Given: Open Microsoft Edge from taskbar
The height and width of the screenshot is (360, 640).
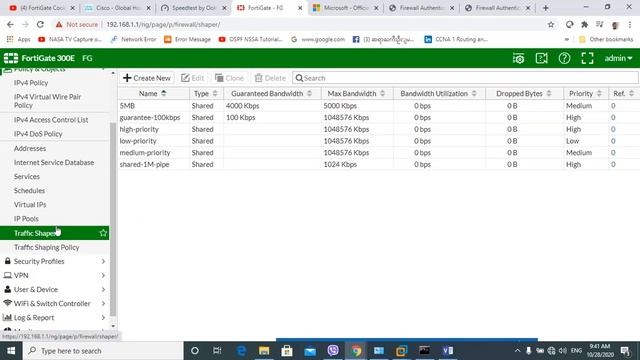Looking at the screenshot, I should (241, 351).
